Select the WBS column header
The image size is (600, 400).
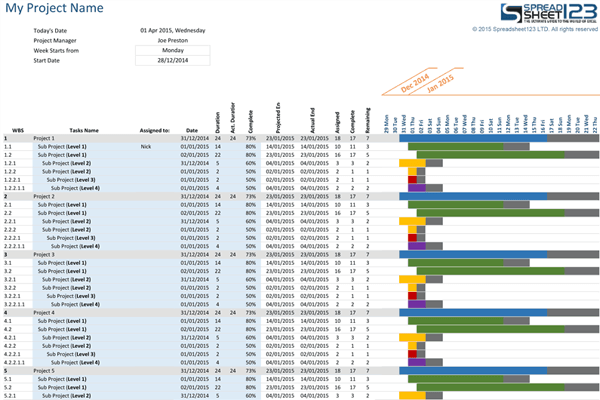(x=18, y=130)
